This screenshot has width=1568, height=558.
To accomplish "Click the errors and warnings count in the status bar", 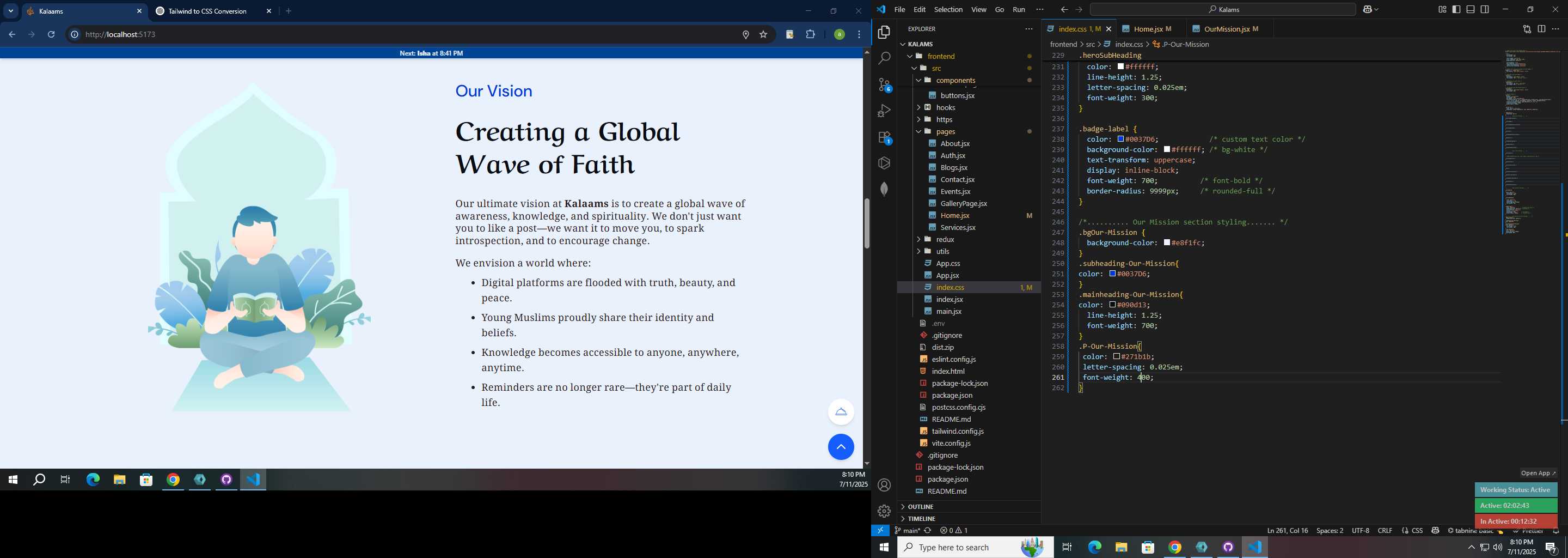I will coord(954,531).
